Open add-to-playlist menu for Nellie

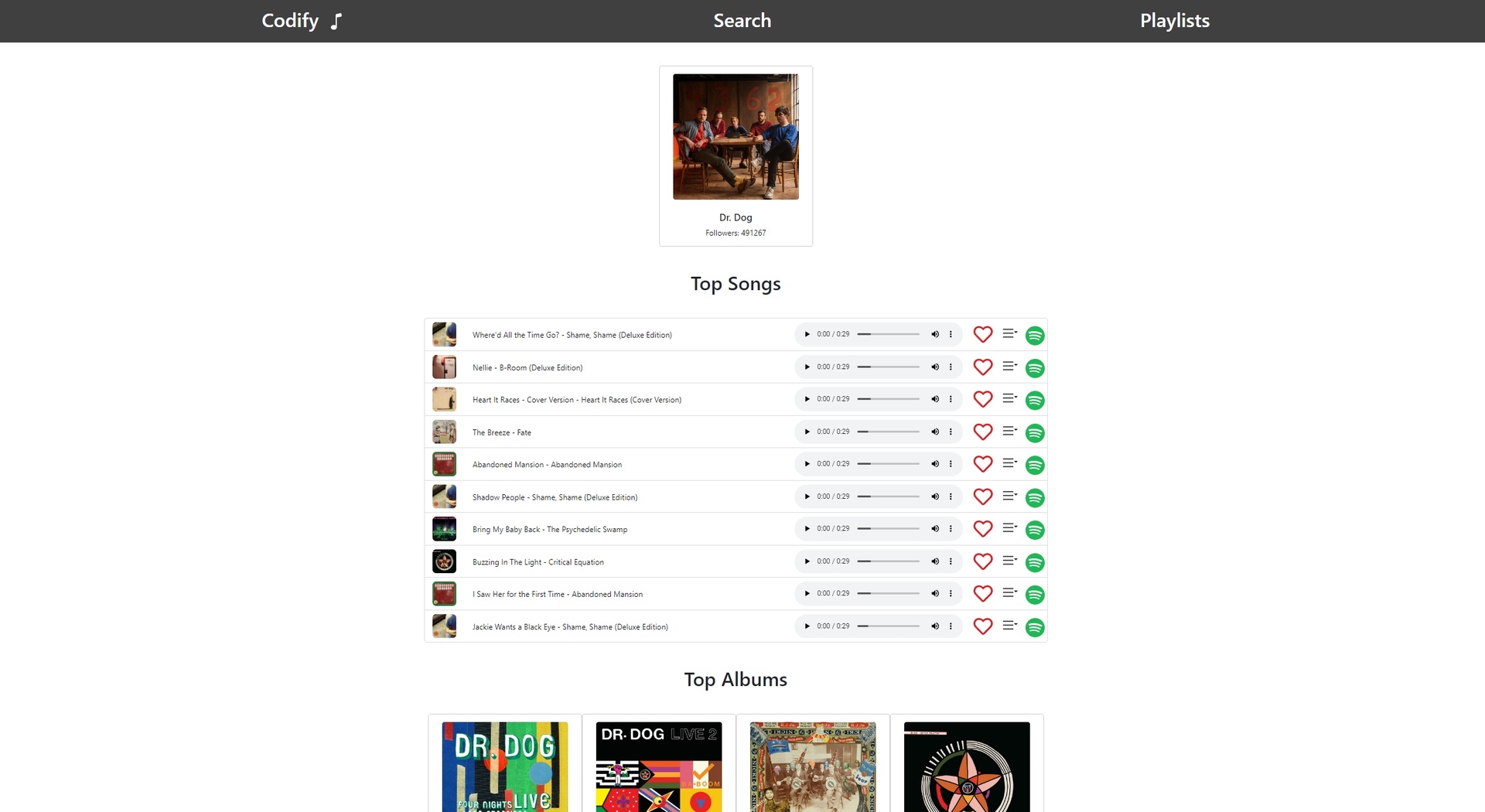(1009, 367)
